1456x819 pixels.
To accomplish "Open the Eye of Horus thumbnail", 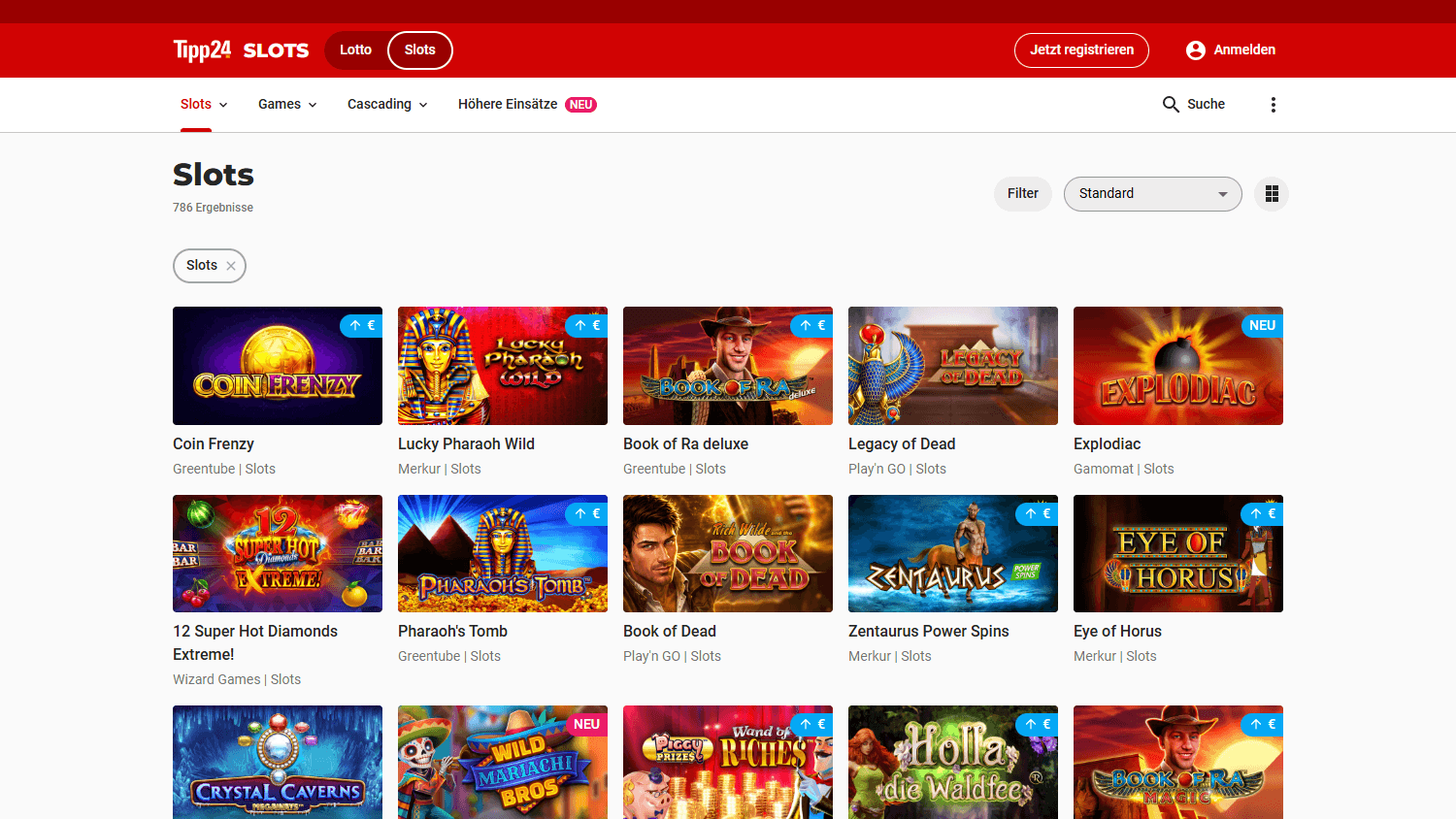I will [1178, 554].
